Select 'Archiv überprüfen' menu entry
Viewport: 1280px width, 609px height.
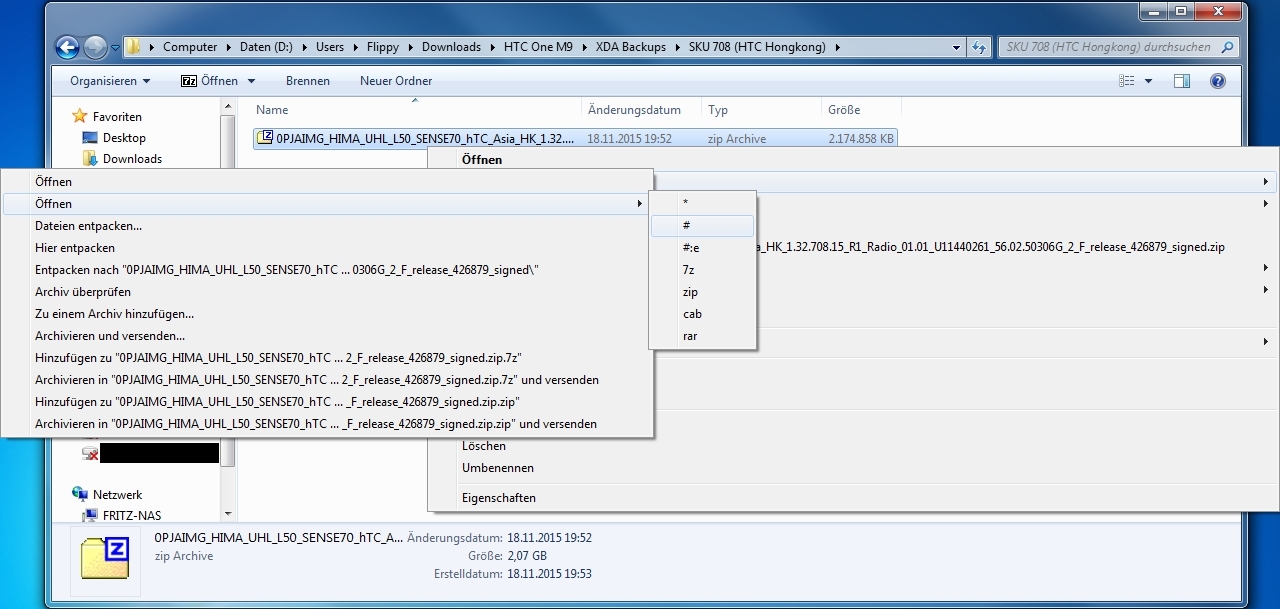(x=83, y=292)
